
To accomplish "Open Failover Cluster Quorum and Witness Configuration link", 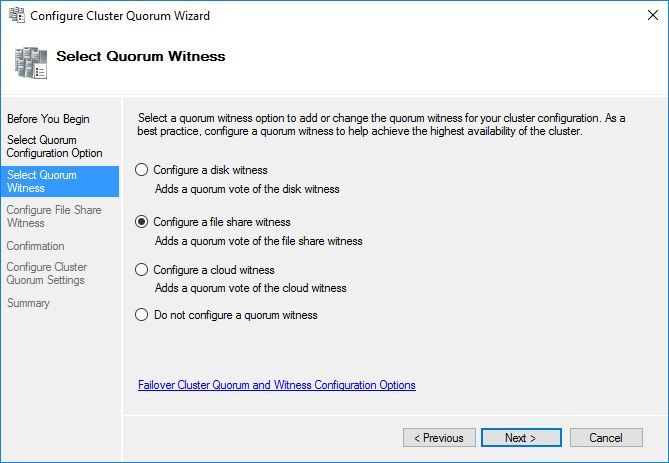I will (x=276, y=385).
